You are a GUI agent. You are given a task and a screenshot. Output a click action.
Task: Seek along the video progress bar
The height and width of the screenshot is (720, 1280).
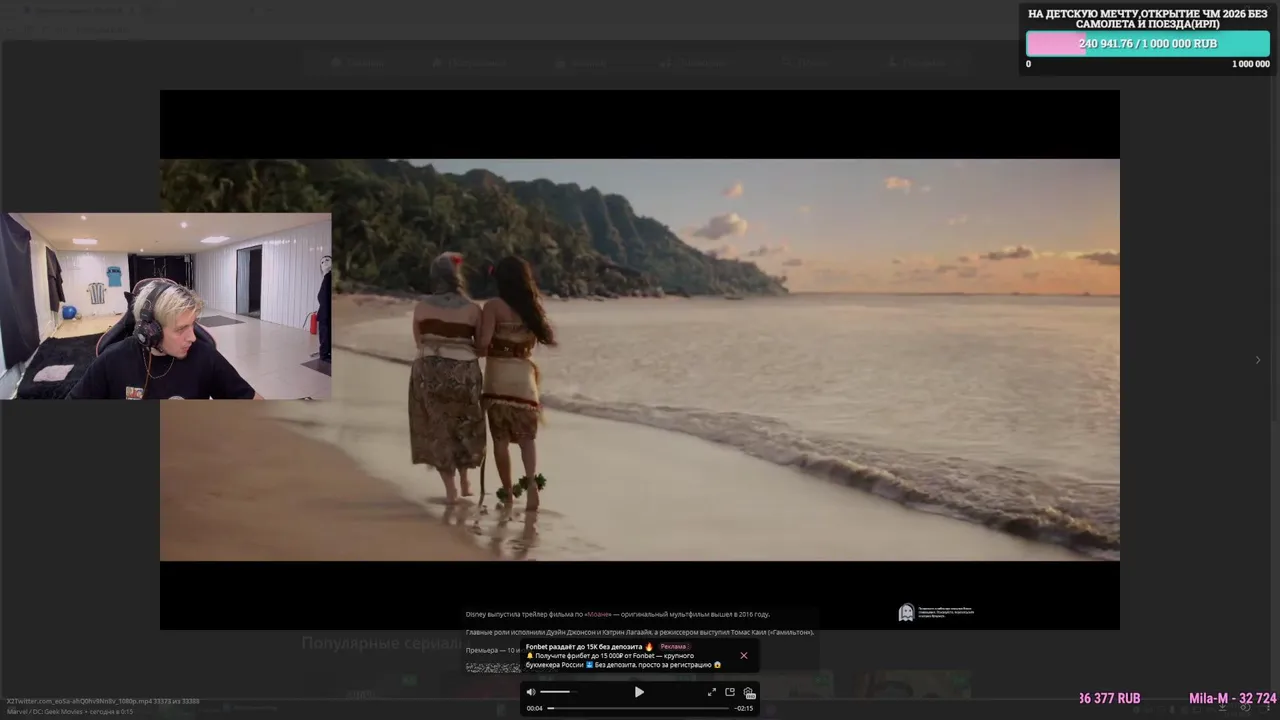click(x=638, y=708)
